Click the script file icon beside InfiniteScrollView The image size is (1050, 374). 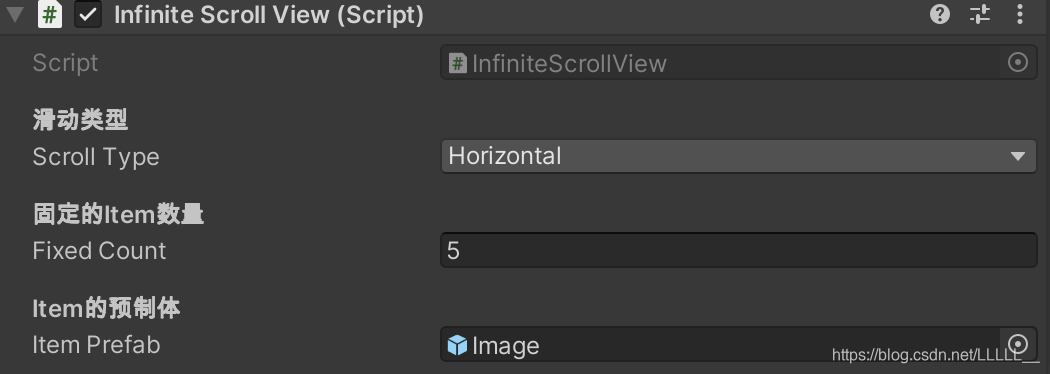coord(457,64)
